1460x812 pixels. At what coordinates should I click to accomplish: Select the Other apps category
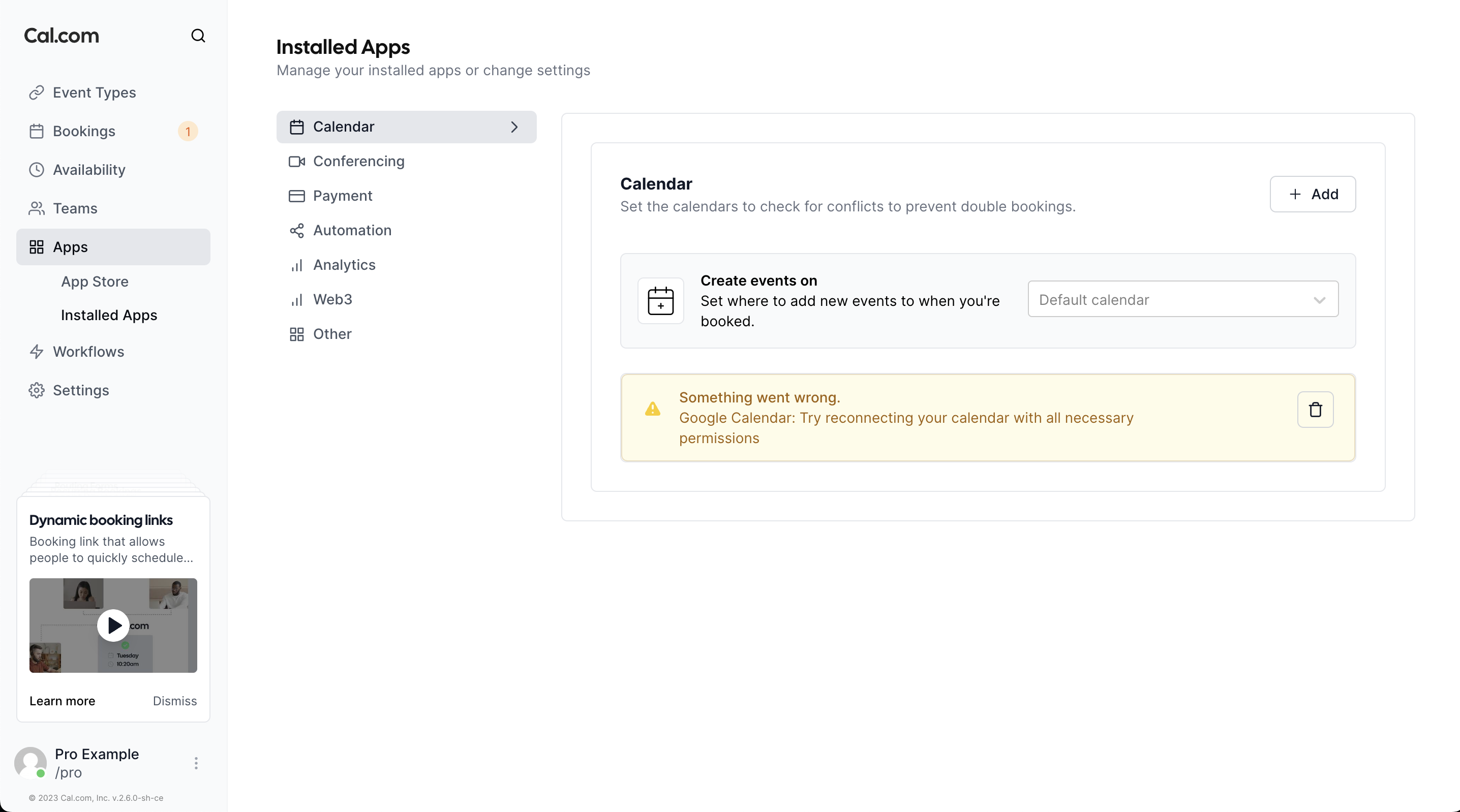point(332,334)
